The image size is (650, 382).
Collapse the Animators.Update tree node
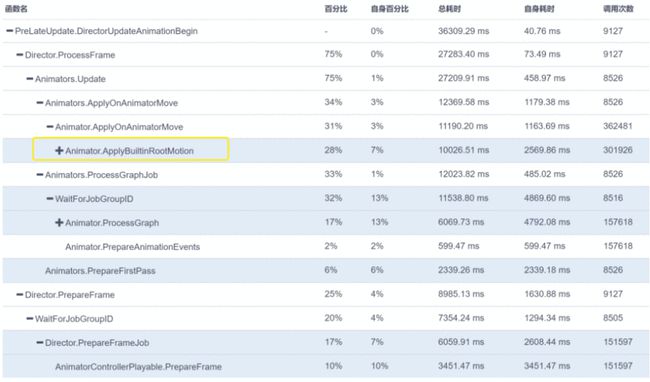tap(29, 79)
